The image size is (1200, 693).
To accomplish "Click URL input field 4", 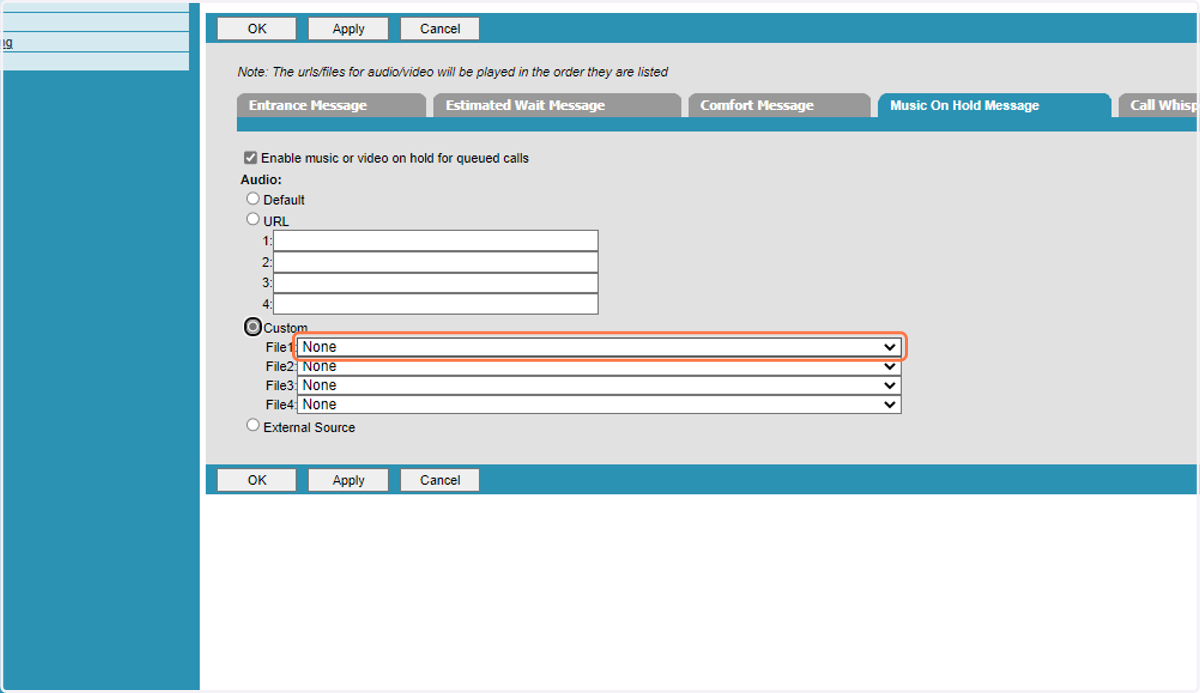I will click(x=436, y=304).
